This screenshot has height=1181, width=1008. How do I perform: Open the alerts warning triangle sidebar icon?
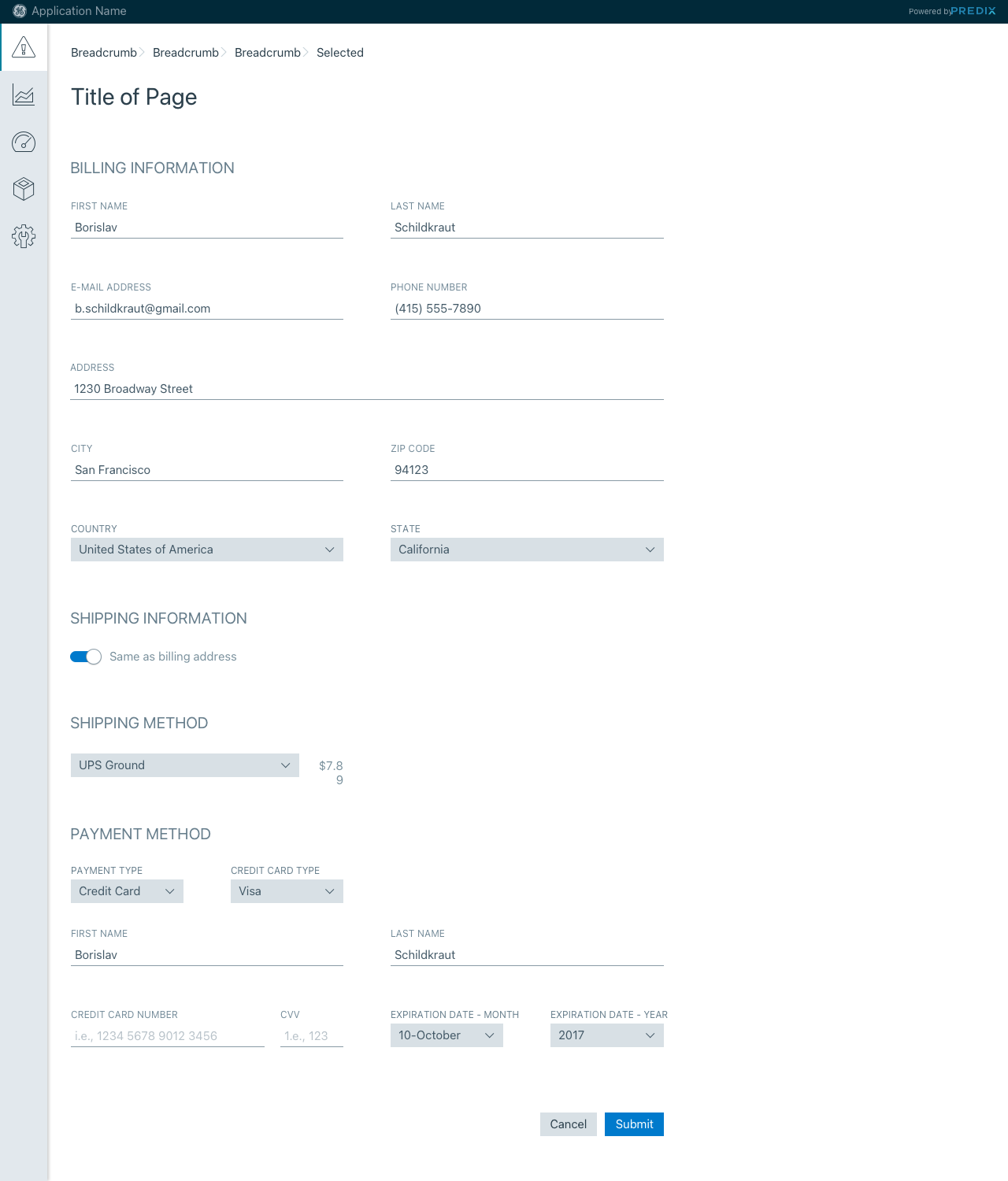[24, 47]
